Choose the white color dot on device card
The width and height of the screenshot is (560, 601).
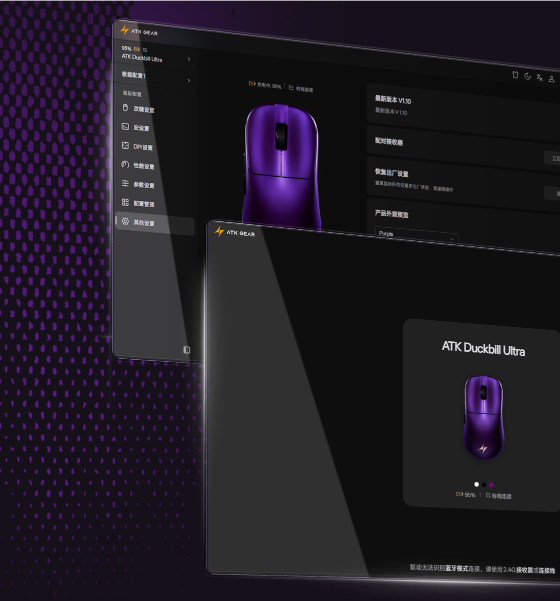tap(476, 484)
